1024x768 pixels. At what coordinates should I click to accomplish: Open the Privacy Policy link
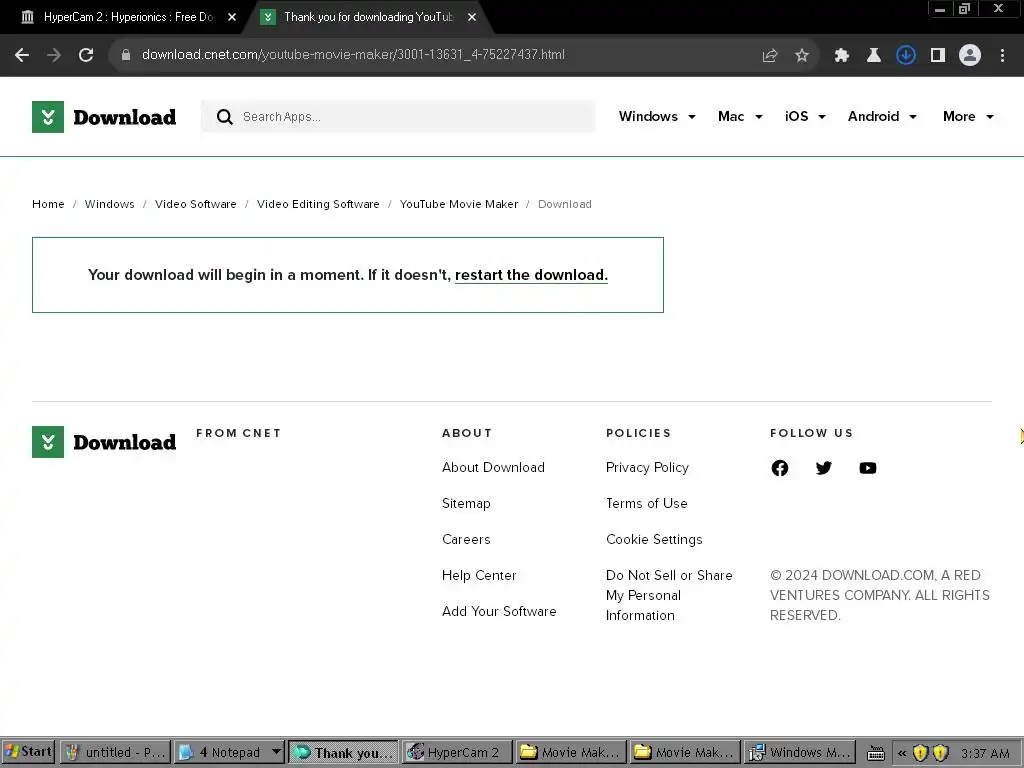[647, 468]
